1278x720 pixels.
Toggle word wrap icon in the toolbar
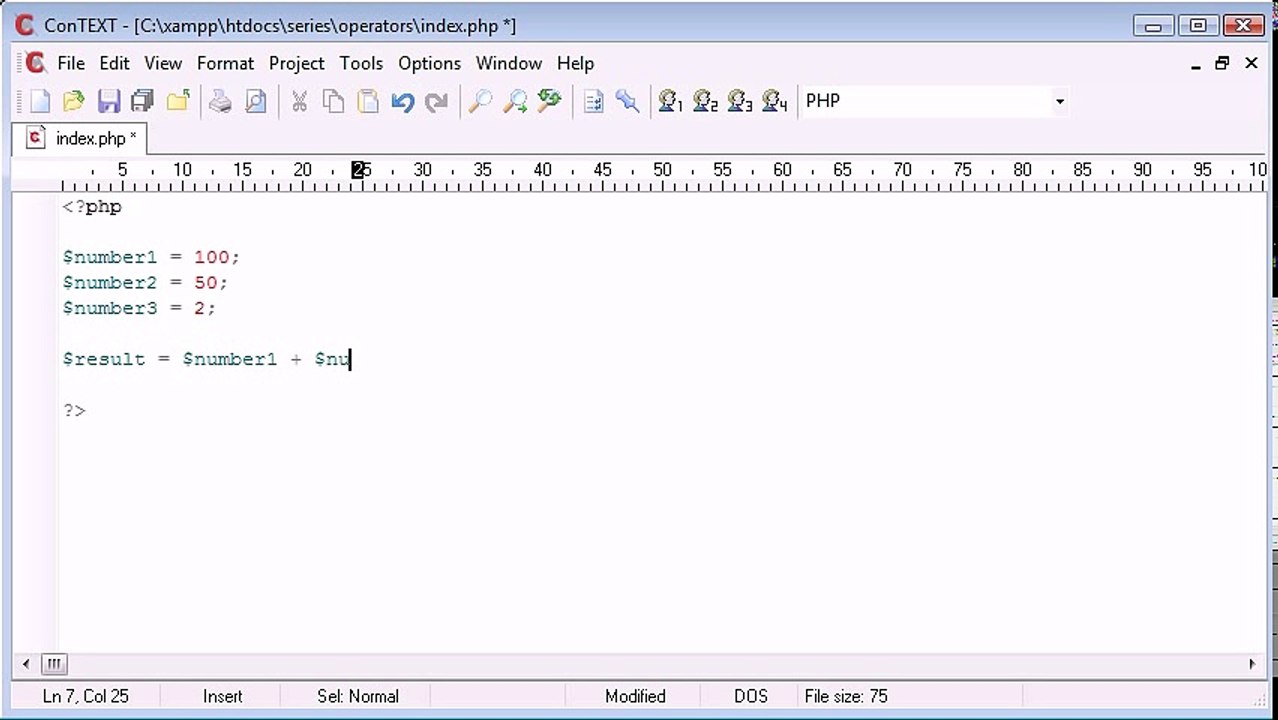(593, 101)
